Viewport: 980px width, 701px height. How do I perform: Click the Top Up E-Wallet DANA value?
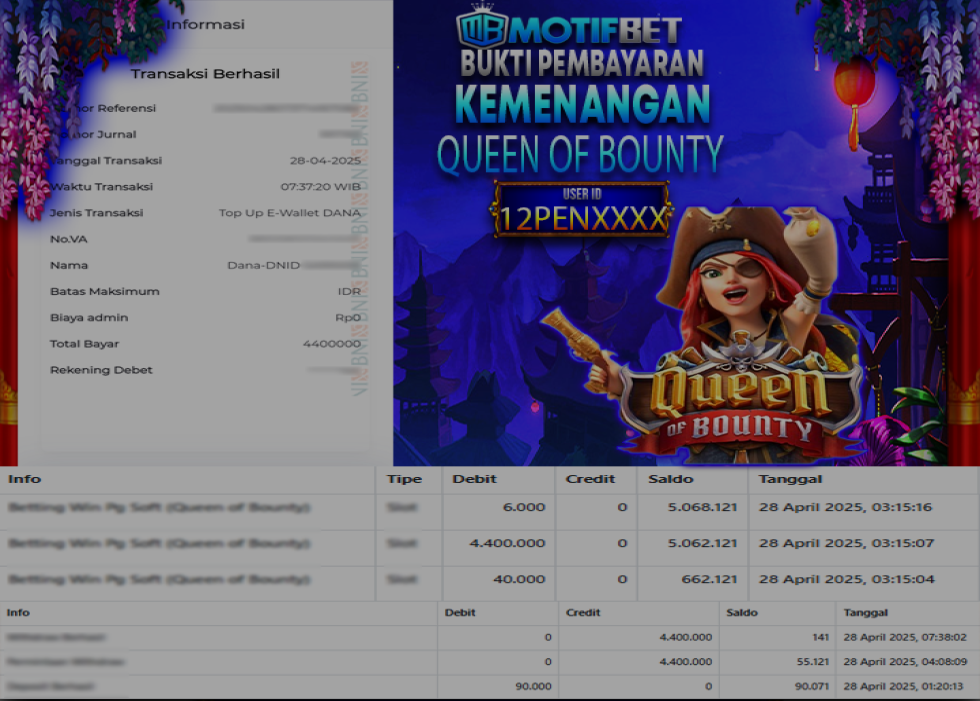point(290,213)
